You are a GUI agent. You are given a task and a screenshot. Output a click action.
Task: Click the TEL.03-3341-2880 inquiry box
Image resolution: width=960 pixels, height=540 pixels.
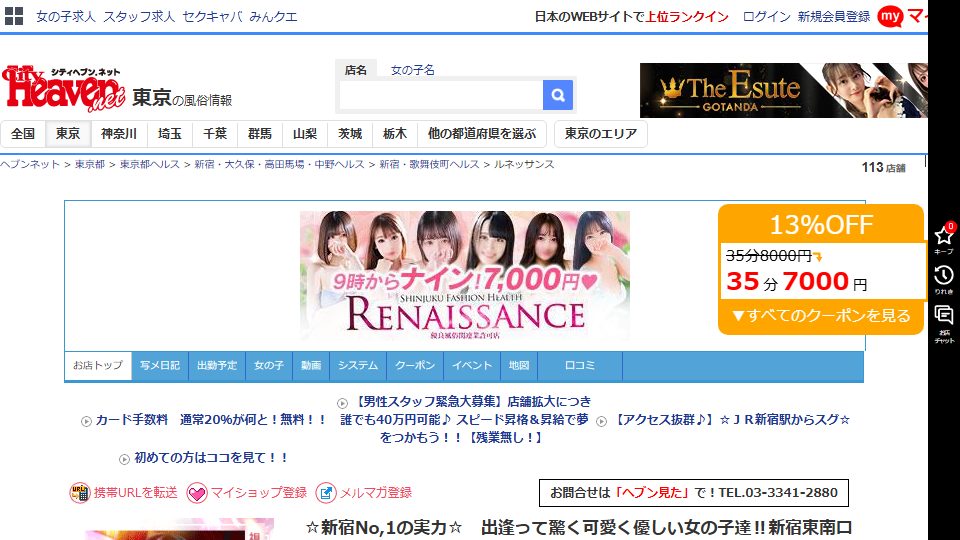click(x=694, y=493)
